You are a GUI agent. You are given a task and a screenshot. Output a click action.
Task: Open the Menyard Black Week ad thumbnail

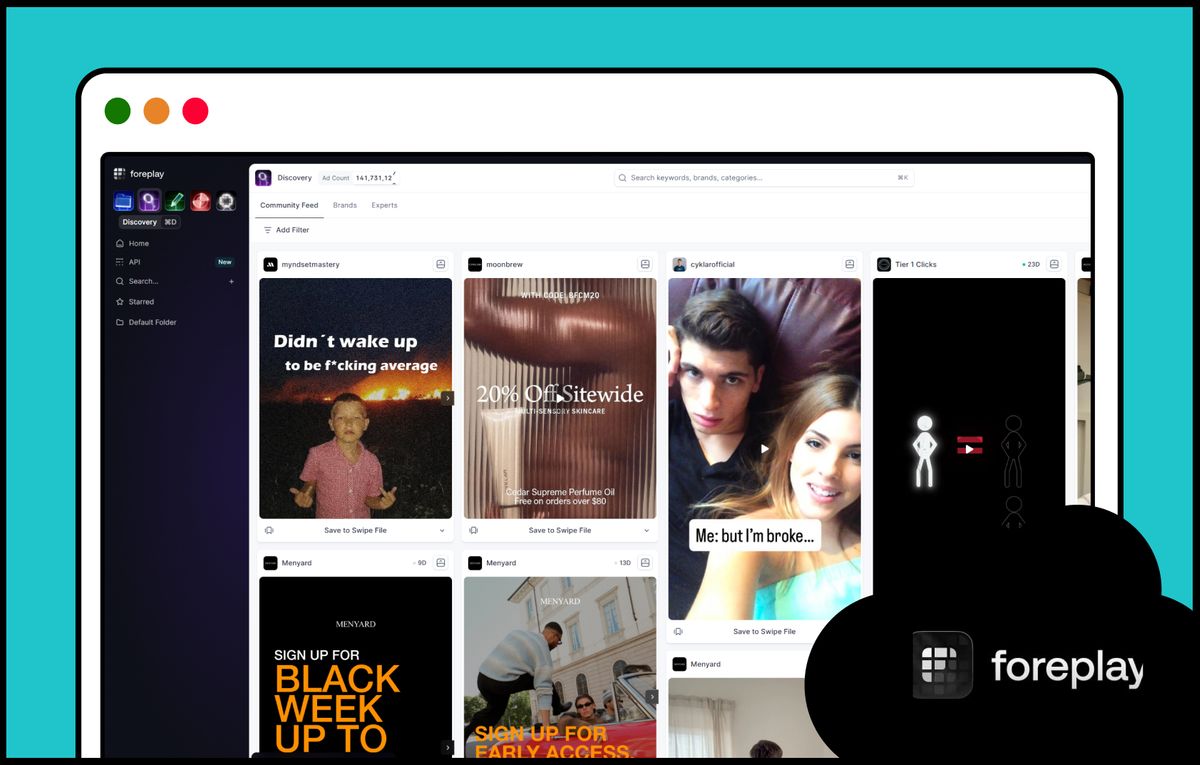(x=355, y=666)
